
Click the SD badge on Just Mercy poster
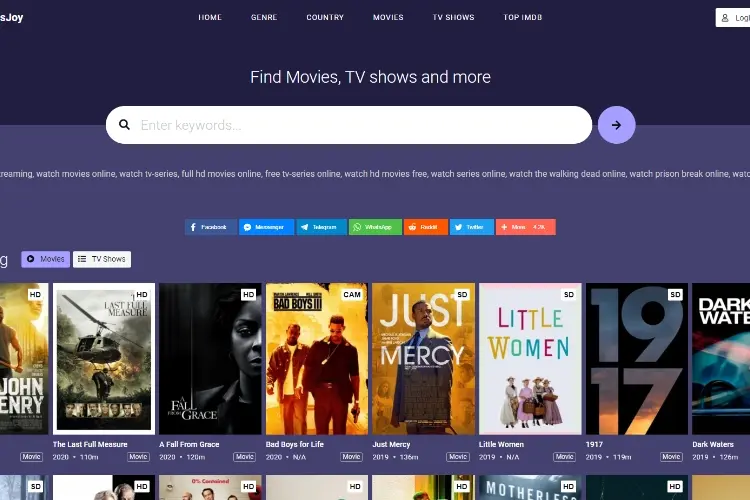462,295
